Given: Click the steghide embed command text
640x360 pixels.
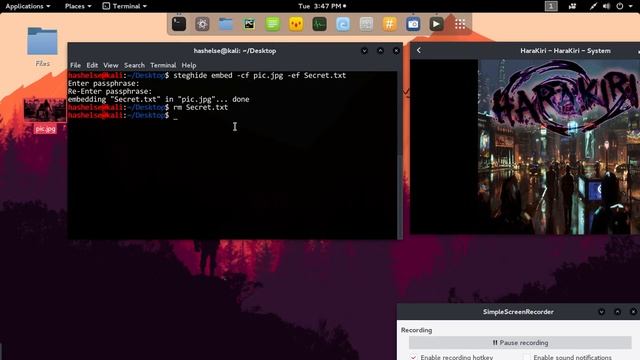Looking at the screenshot, I should 260,76.
